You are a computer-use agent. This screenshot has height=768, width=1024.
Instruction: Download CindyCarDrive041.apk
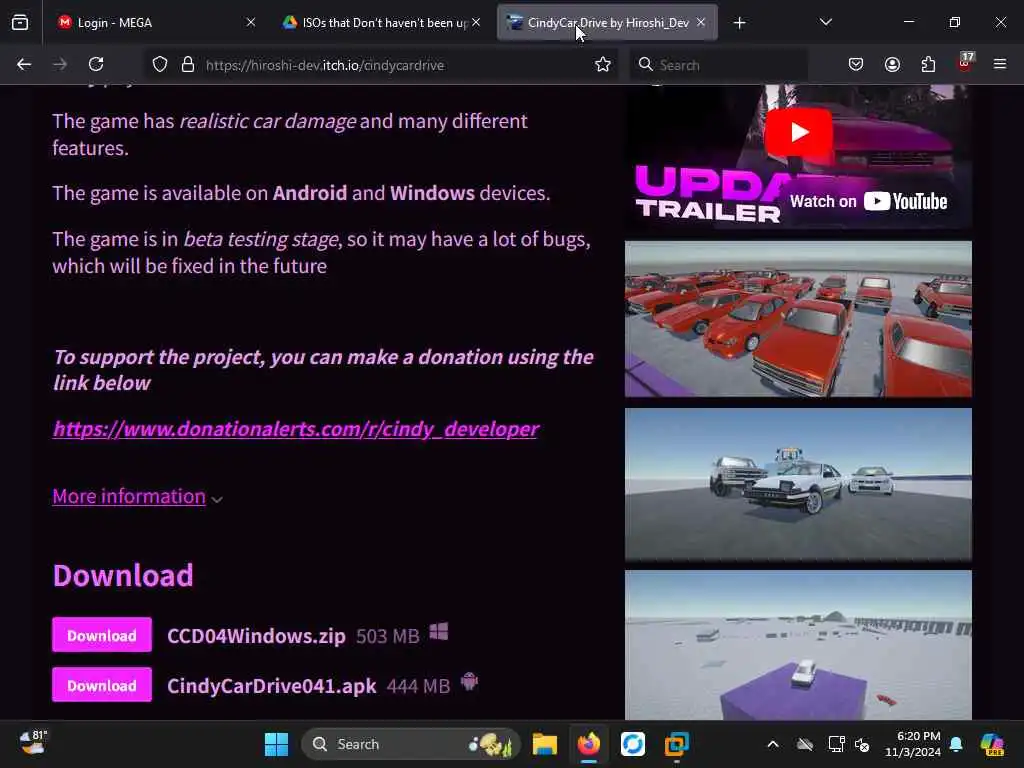pos(102,684)
